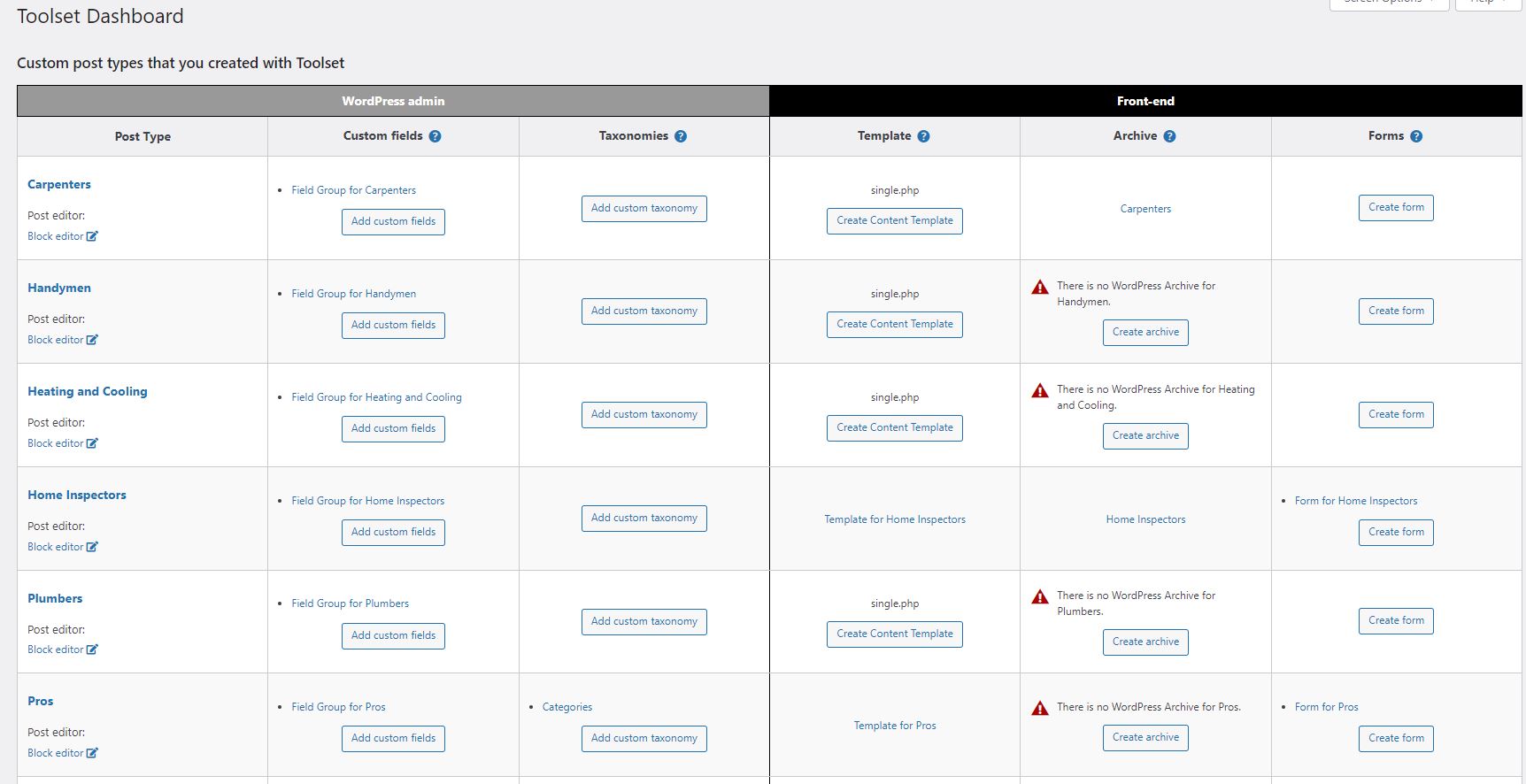Create archive for Pros

pyautogui.click(x=1145, y=738)
